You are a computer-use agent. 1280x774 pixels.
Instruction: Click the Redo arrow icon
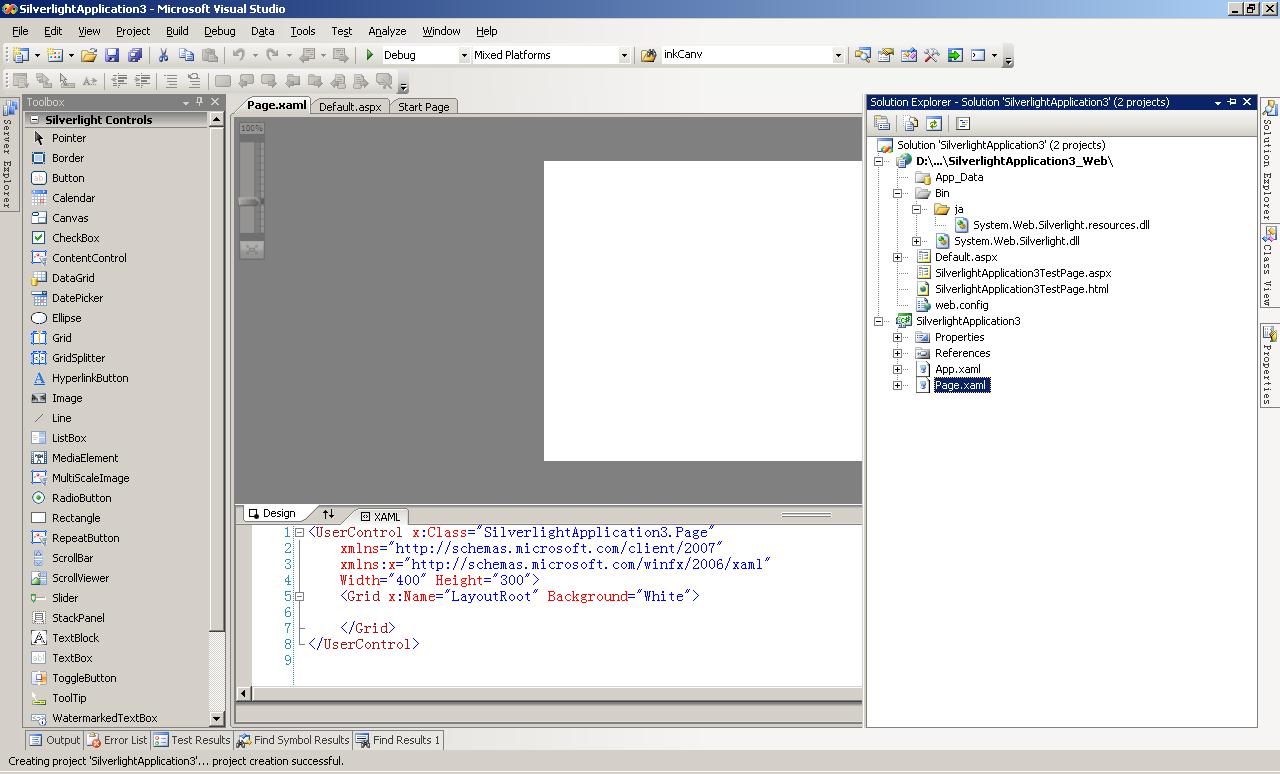click(x=272, y=55)
